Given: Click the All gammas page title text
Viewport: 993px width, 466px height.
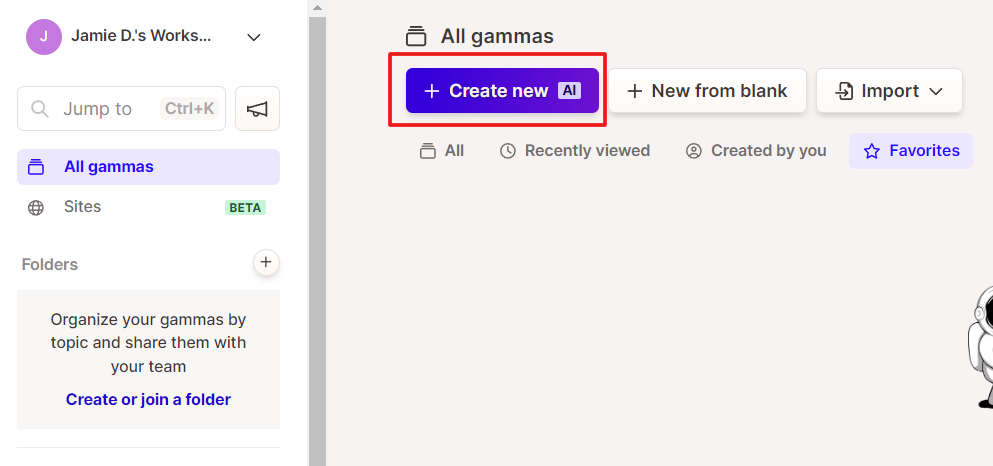Looking at the screenshot, I should coord(497,37).
